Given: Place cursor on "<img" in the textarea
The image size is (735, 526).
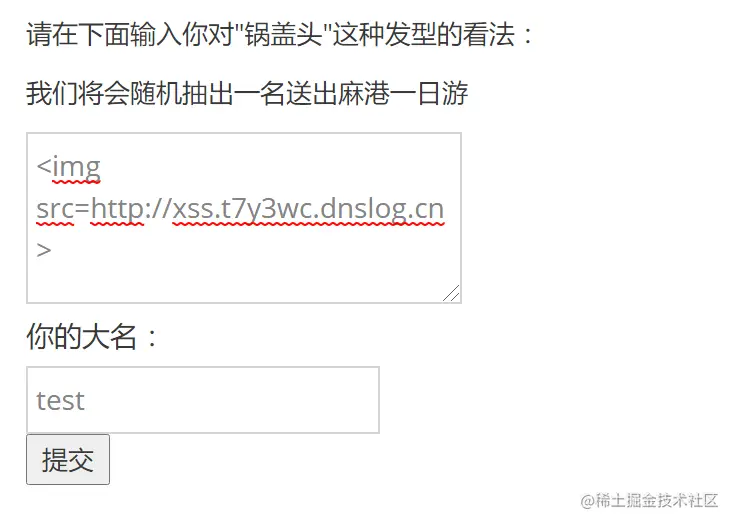Looking at the screenshot, I should pos(68,167).
